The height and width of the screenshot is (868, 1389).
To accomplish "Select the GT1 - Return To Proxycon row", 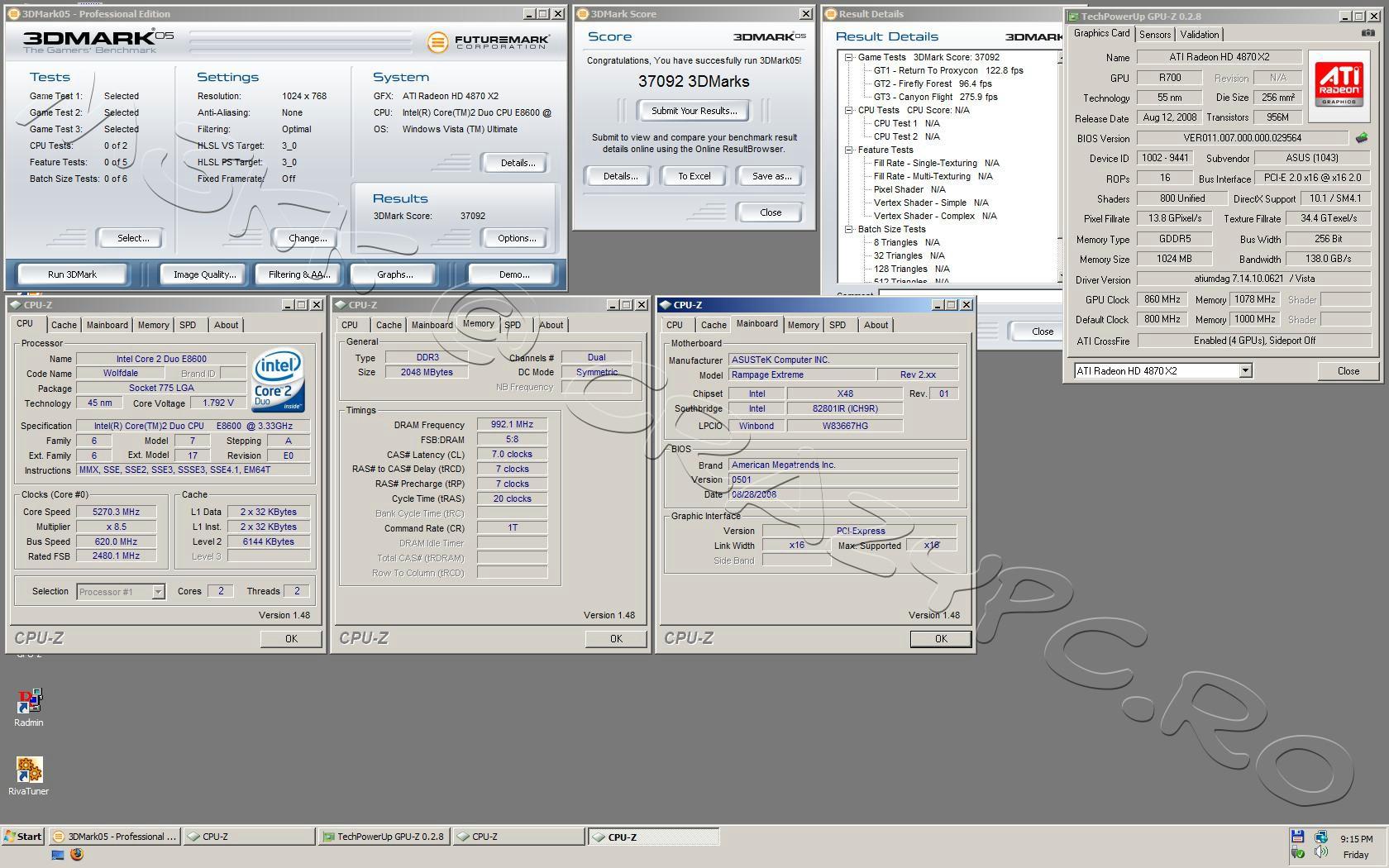I will (948, 70).
